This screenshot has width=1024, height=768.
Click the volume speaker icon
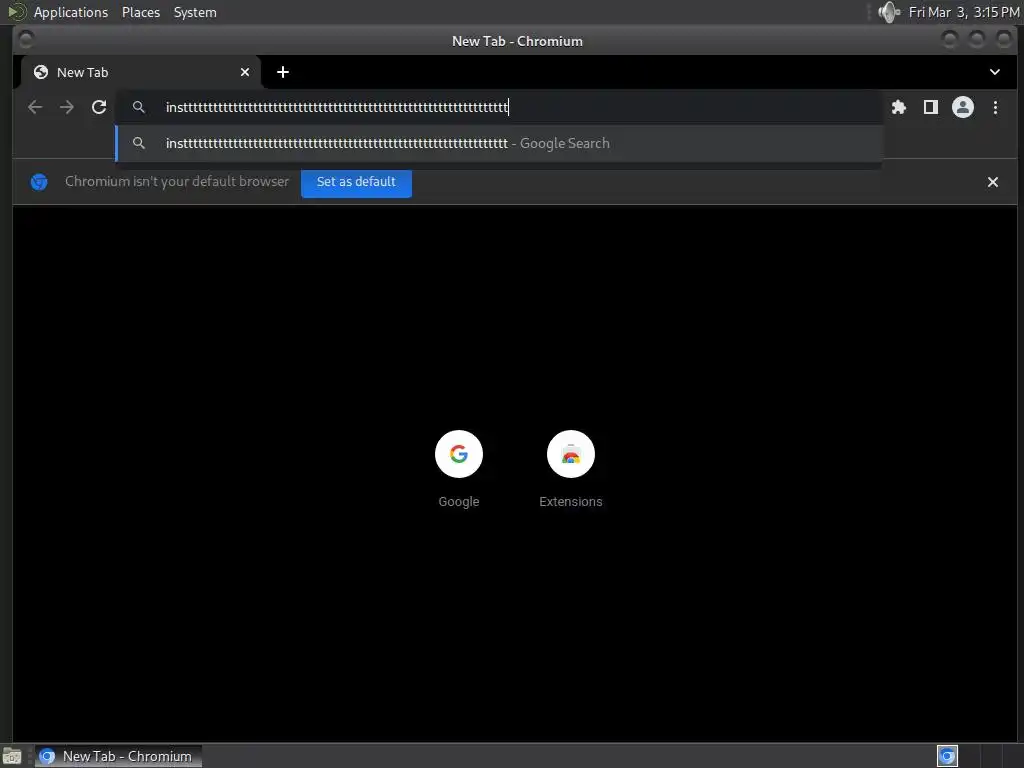889,12
